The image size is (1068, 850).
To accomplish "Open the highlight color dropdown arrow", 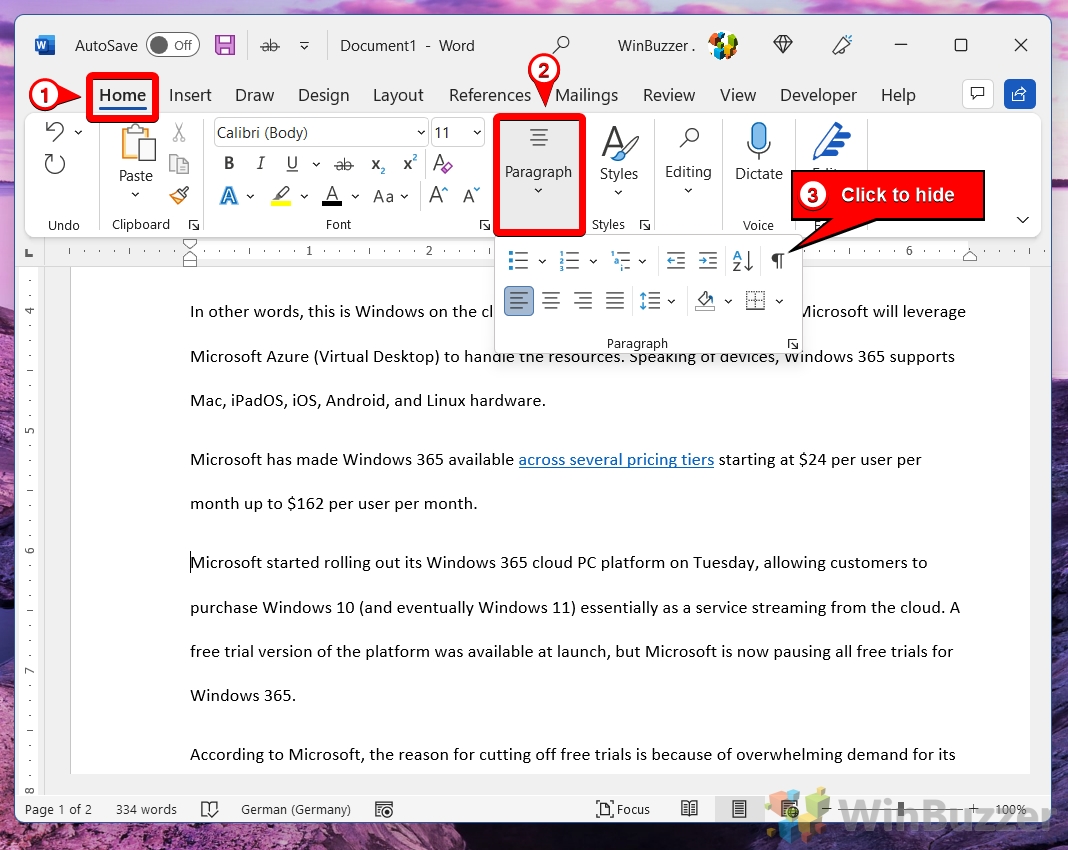I will pos(304,197).
